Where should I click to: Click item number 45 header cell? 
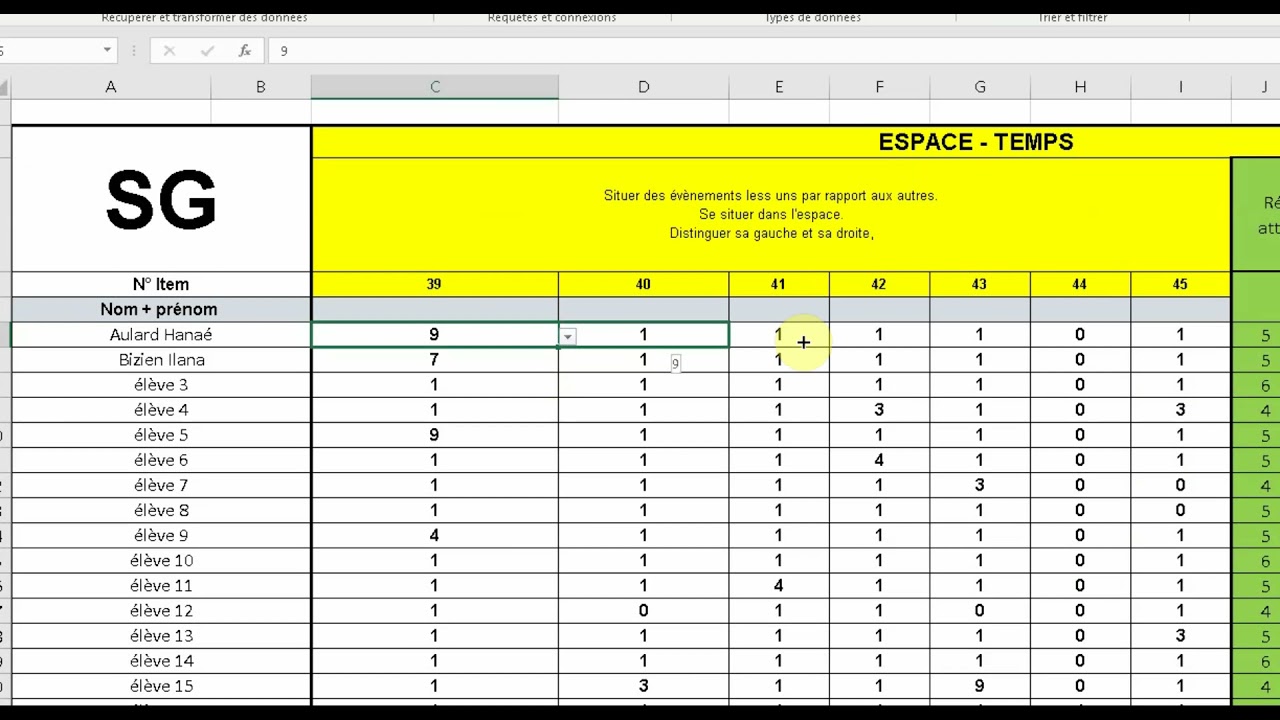pyautogui.click(x=1181, y=284)
